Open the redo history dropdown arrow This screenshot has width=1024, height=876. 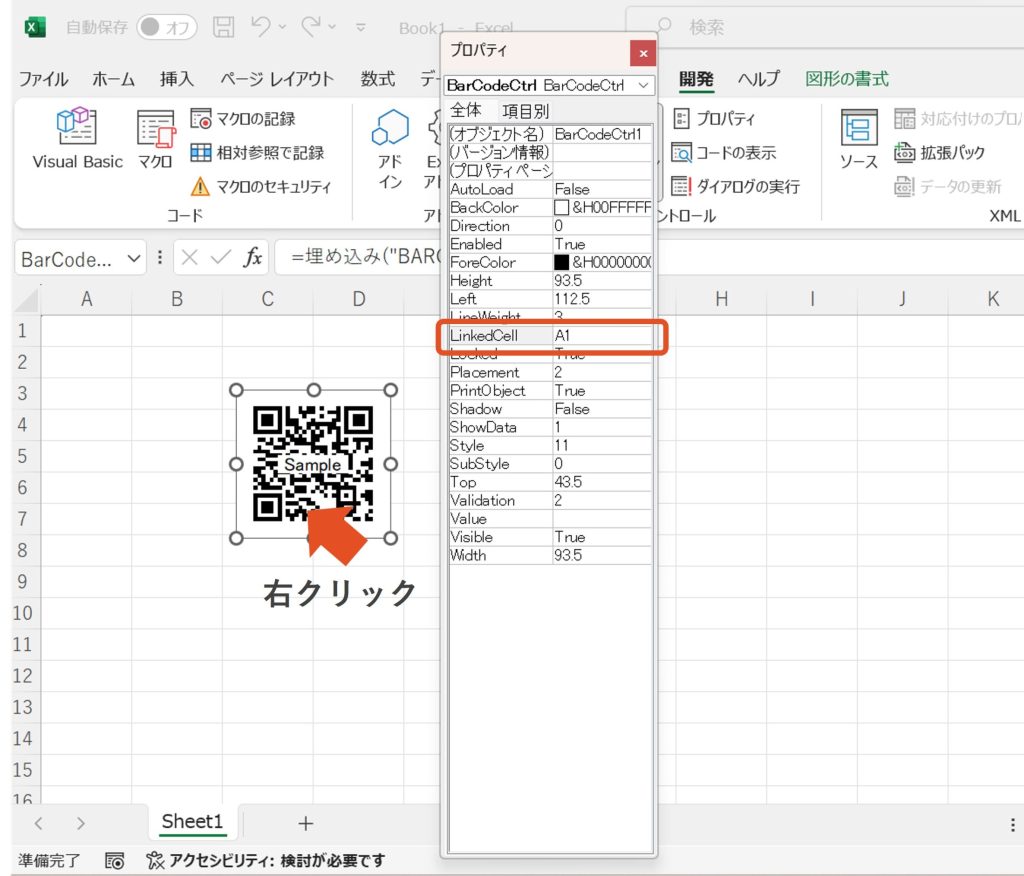332,27
